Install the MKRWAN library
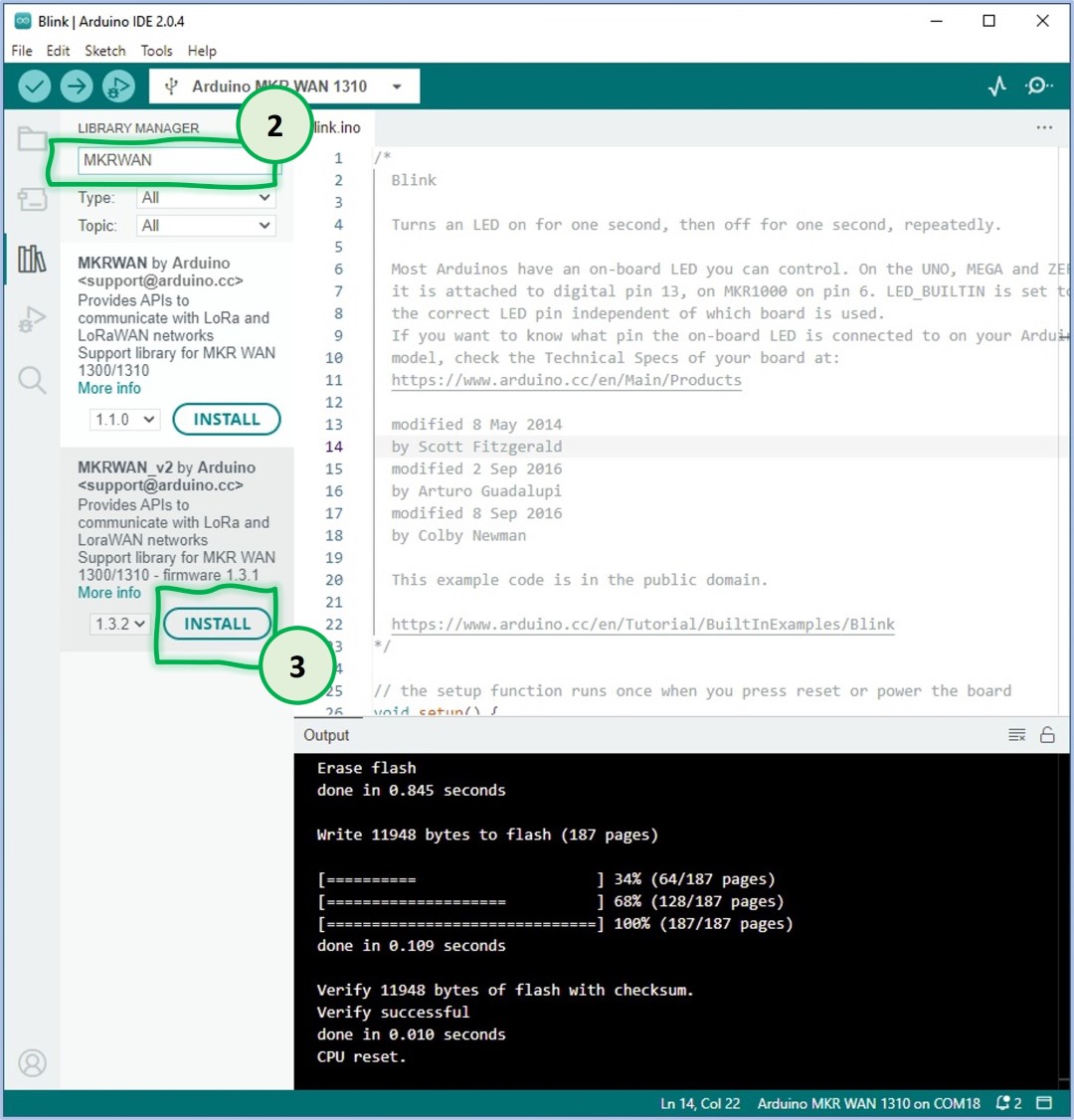 tap(227, 420)
